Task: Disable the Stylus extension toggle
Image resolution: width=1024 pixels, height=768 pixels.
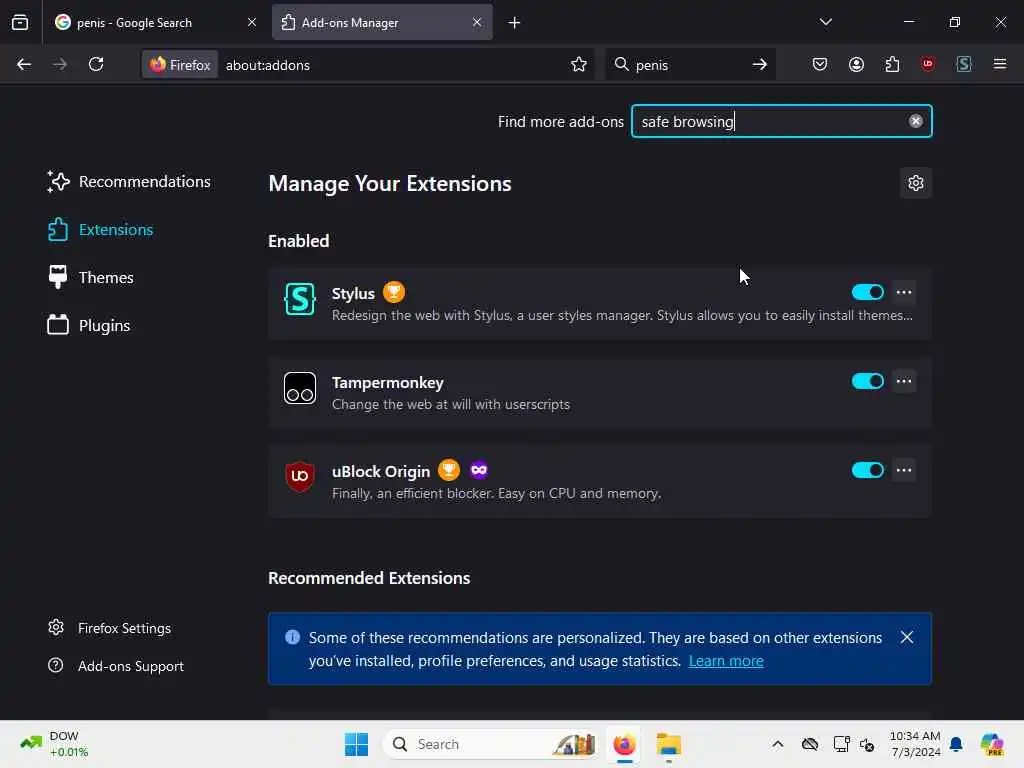Action: click(x=867, y=292)
